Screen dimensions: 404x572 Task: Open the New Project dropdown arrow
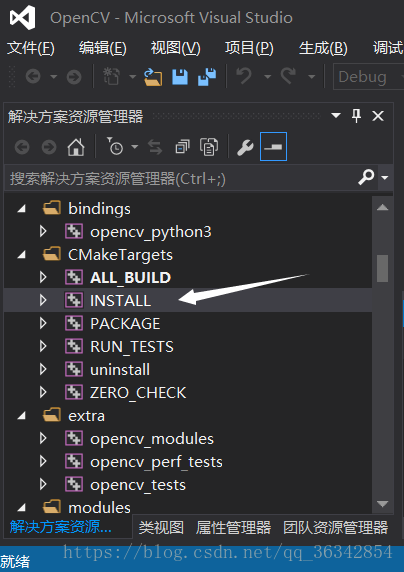(x=133, y=77)
